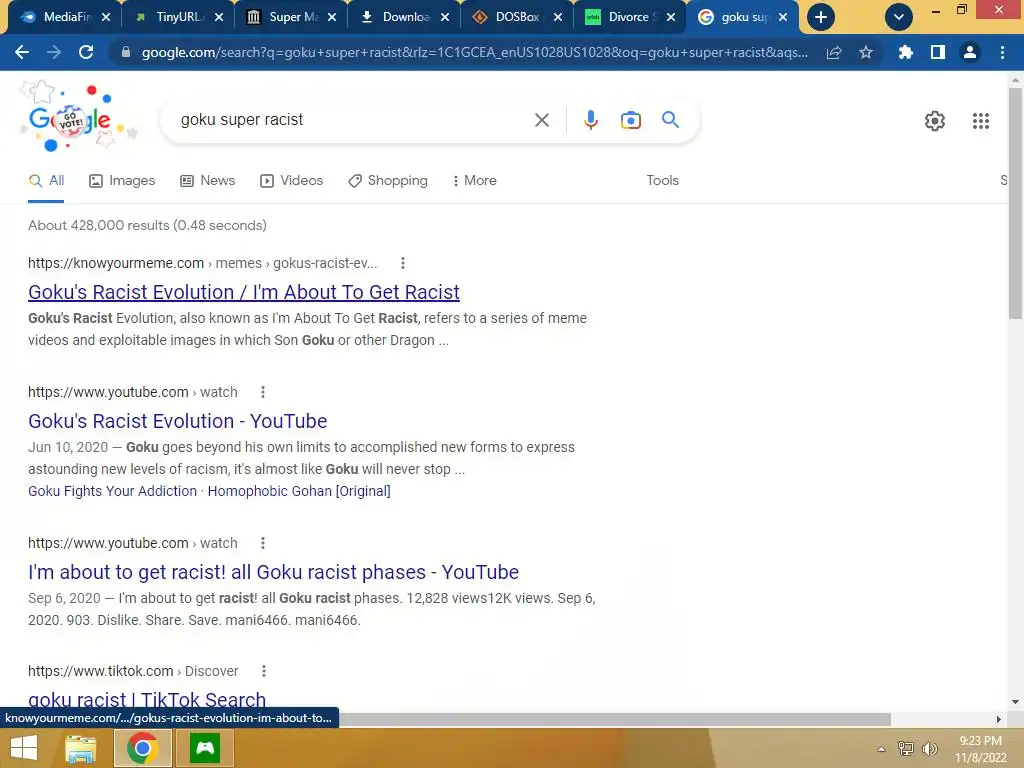The image size is (1024, 768).
Task: Click the vertical page scrollbar
Action: [x=1015, y=204]
